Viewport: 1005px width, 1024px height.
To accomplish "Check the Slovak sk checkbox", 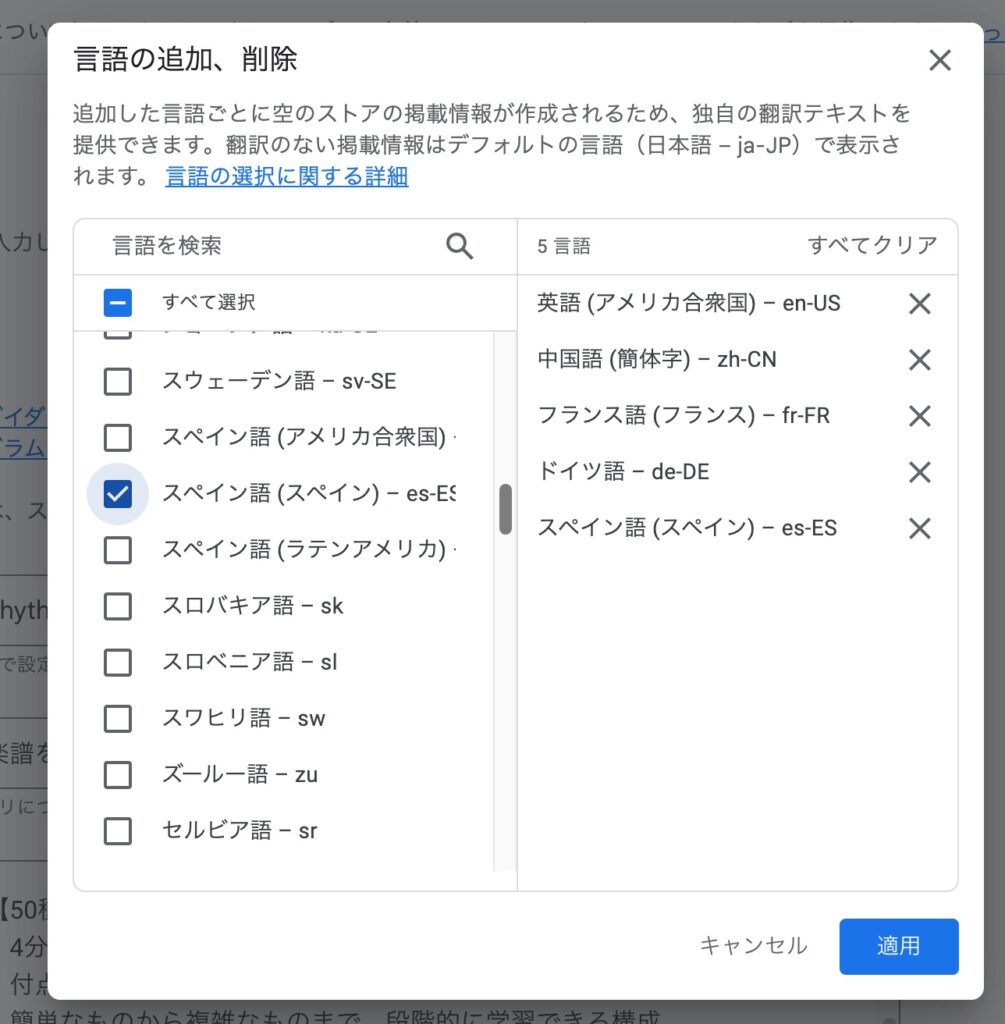I will (x=118, y=606).
